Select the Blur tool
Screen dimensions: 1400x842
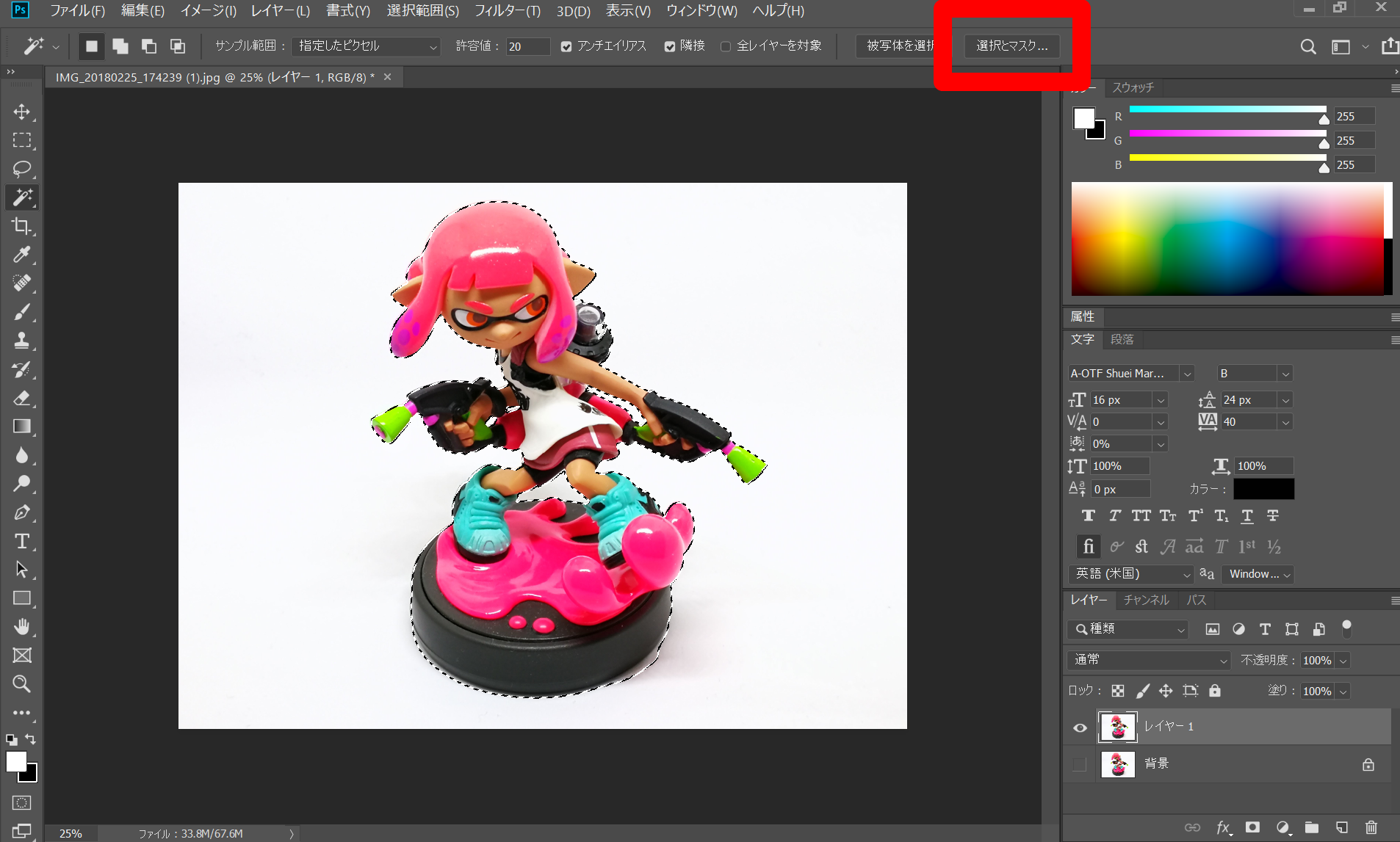[x=22, y=455]
